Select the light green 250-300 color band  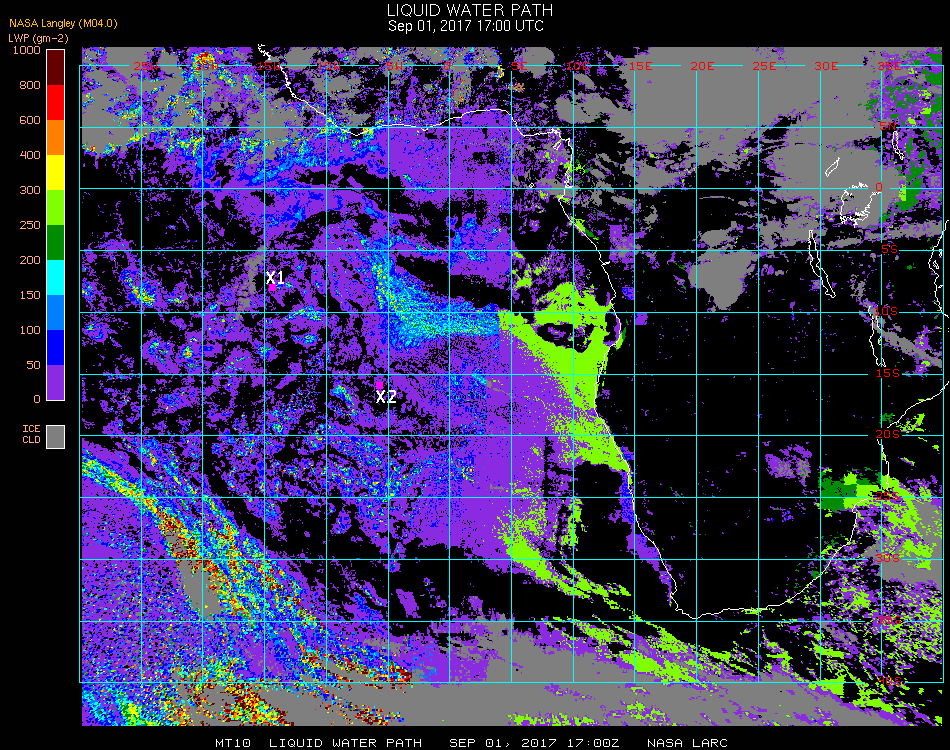(x=56, y=208)
